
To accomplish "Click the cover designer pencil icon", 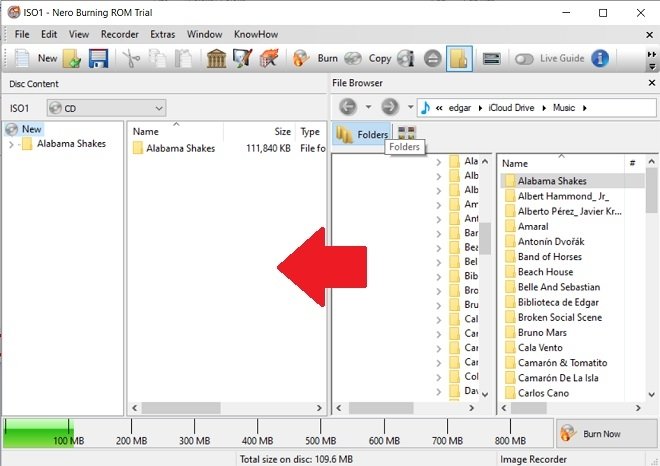I will [242, 58].
